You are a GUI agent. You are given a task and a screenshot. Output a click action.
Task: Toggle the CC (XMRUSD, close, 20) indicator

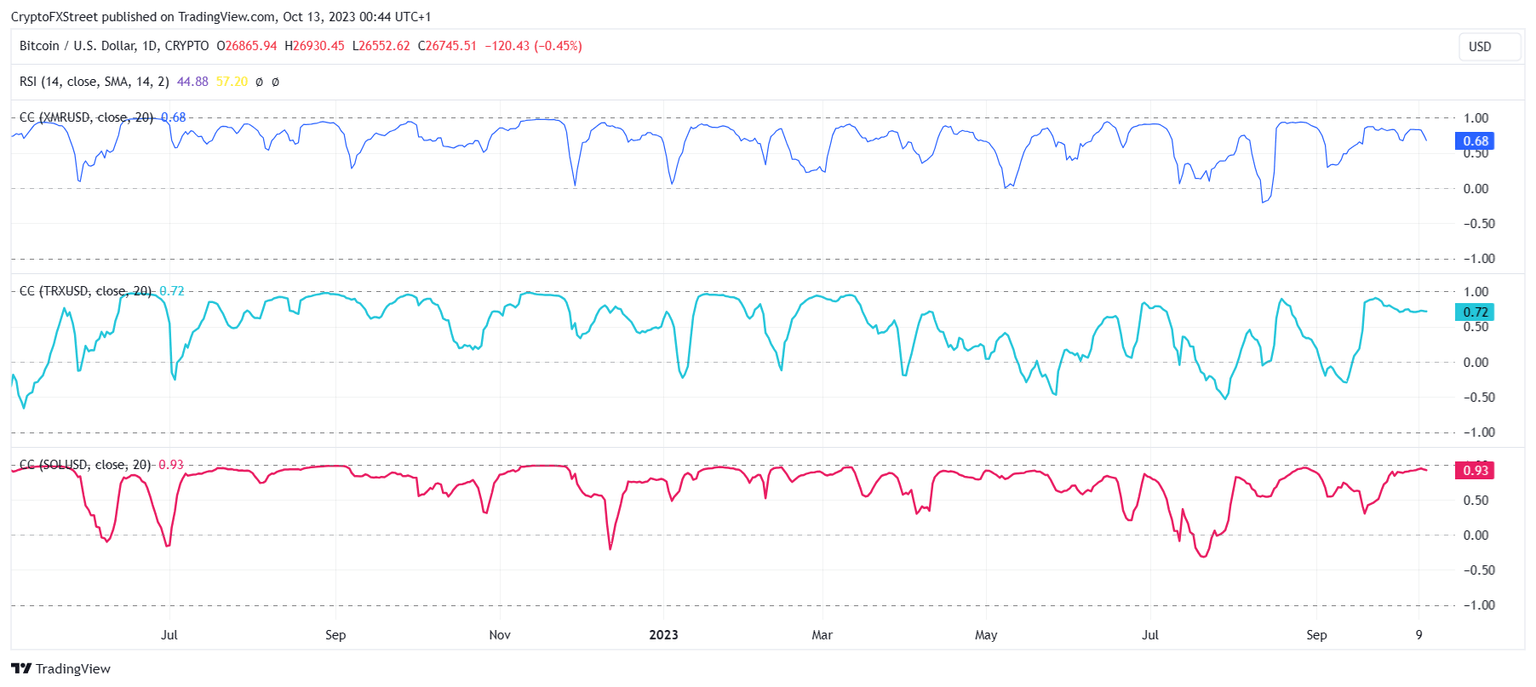point(86,116)
